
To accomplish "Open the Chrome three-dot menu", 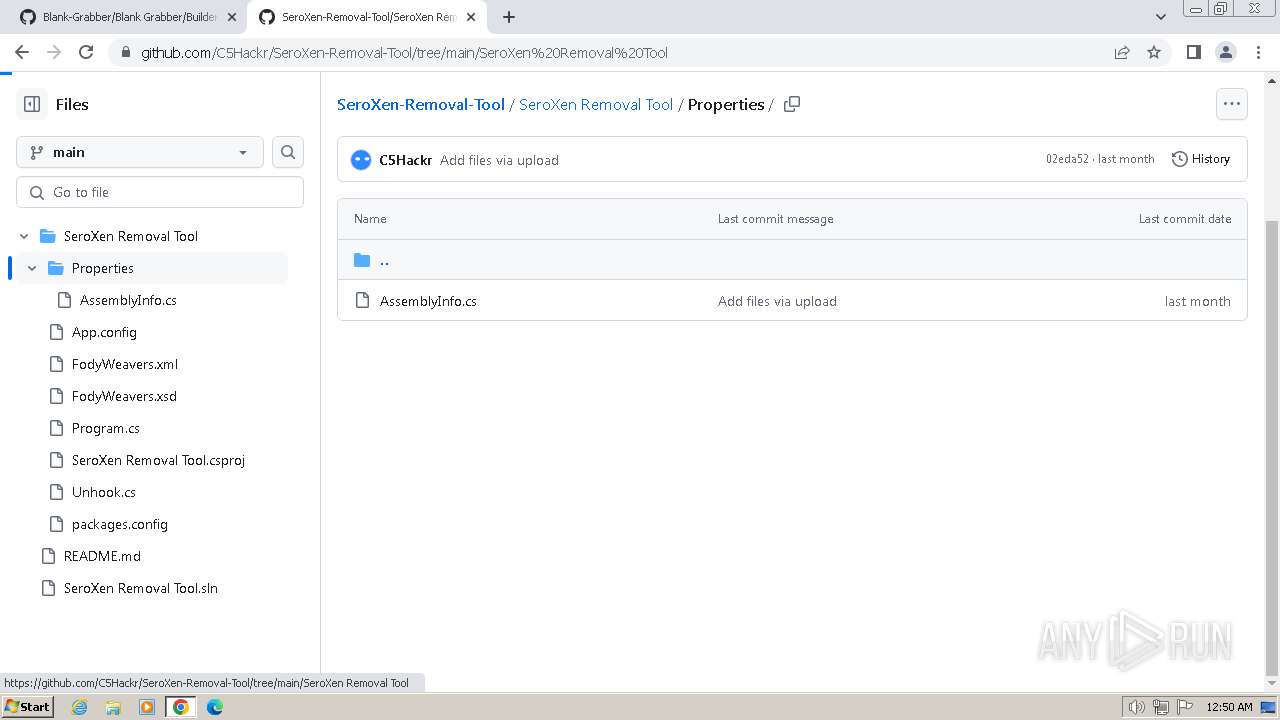I will click(x=1257, y=52).
